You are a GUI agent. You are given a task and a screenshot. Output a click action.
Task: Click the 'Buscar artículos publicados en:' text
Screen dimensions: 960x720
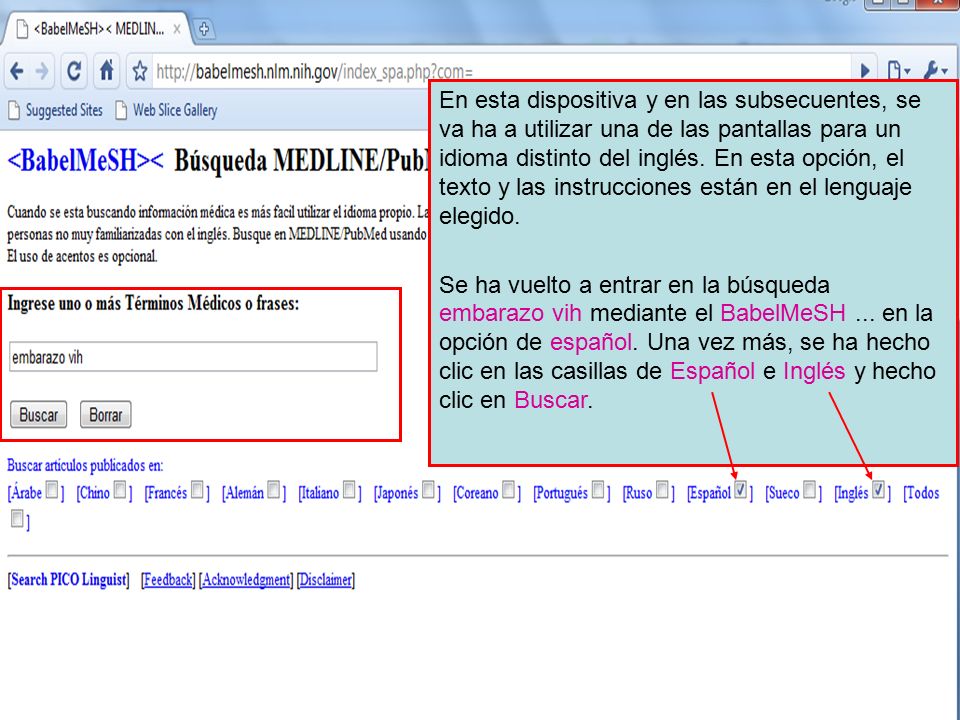pyautogui.click(x=85, y=465)
